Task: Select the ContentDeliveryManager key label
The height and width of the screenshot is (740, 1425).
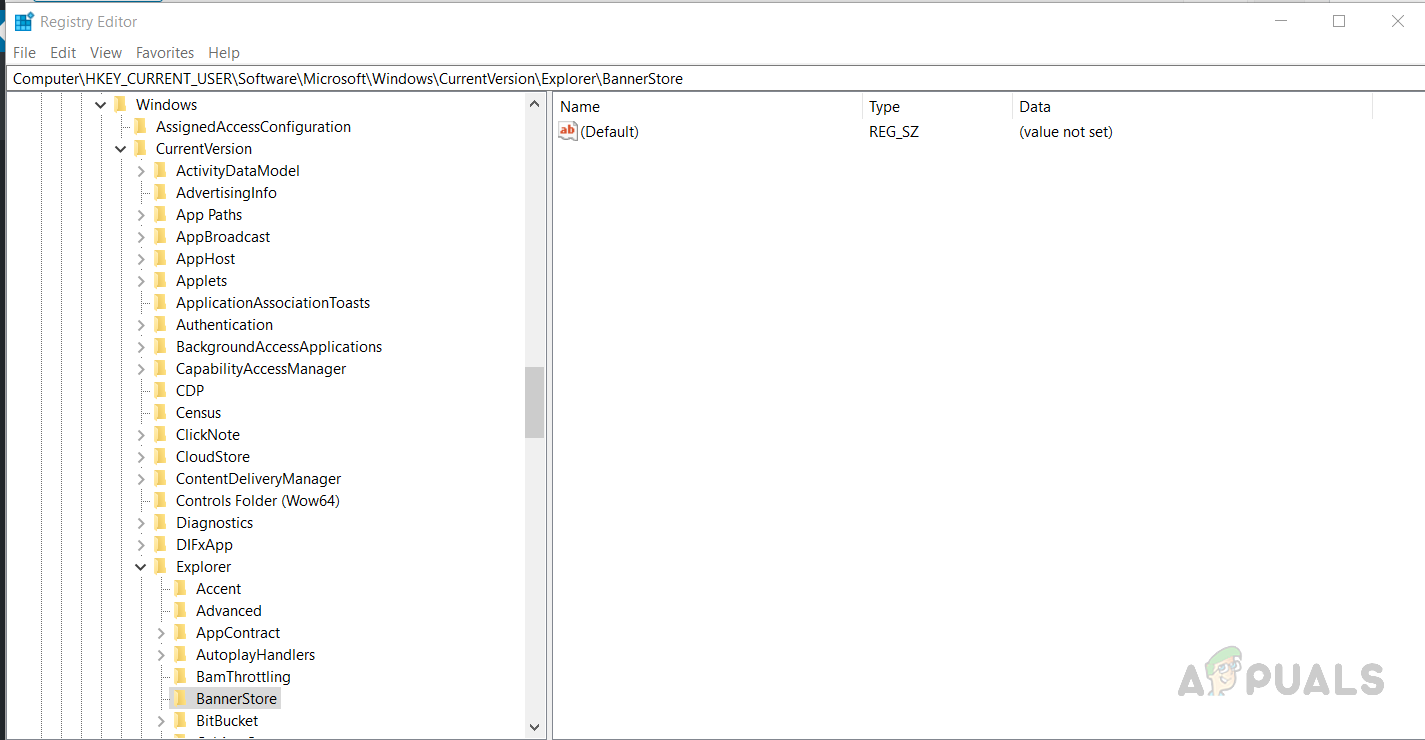Action: tap(259, 478)
